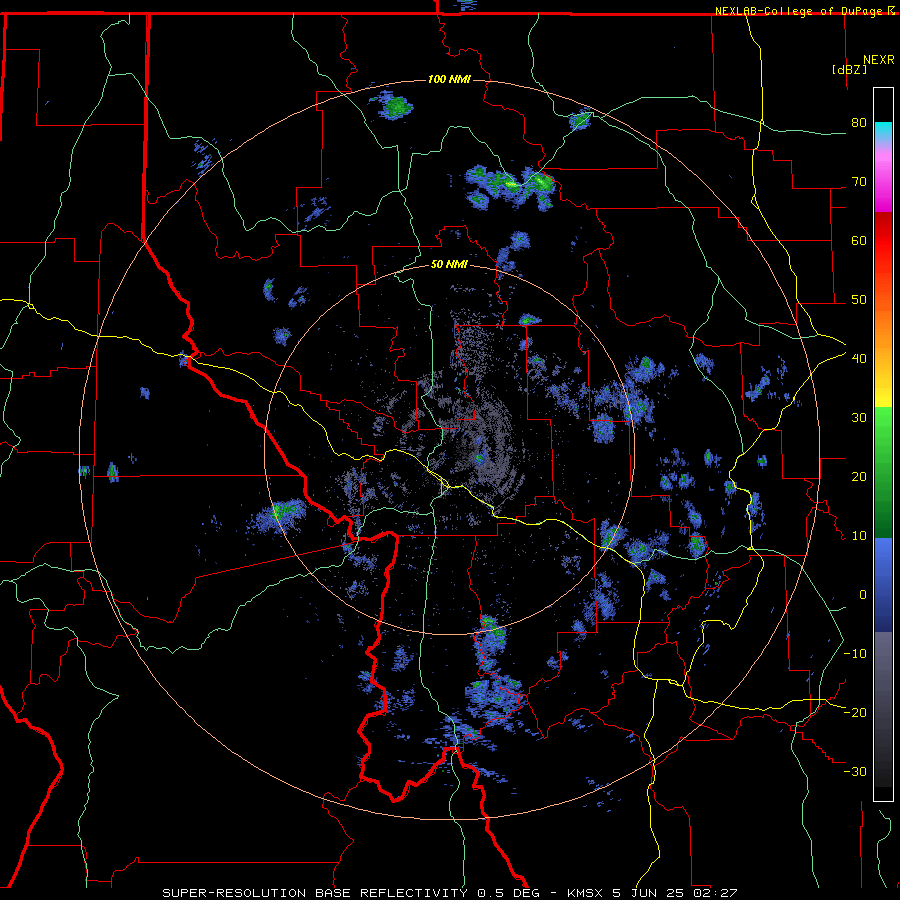Click the 30 value on the dBZ scale
The image size is (900, 900).
tap(859, 418)
